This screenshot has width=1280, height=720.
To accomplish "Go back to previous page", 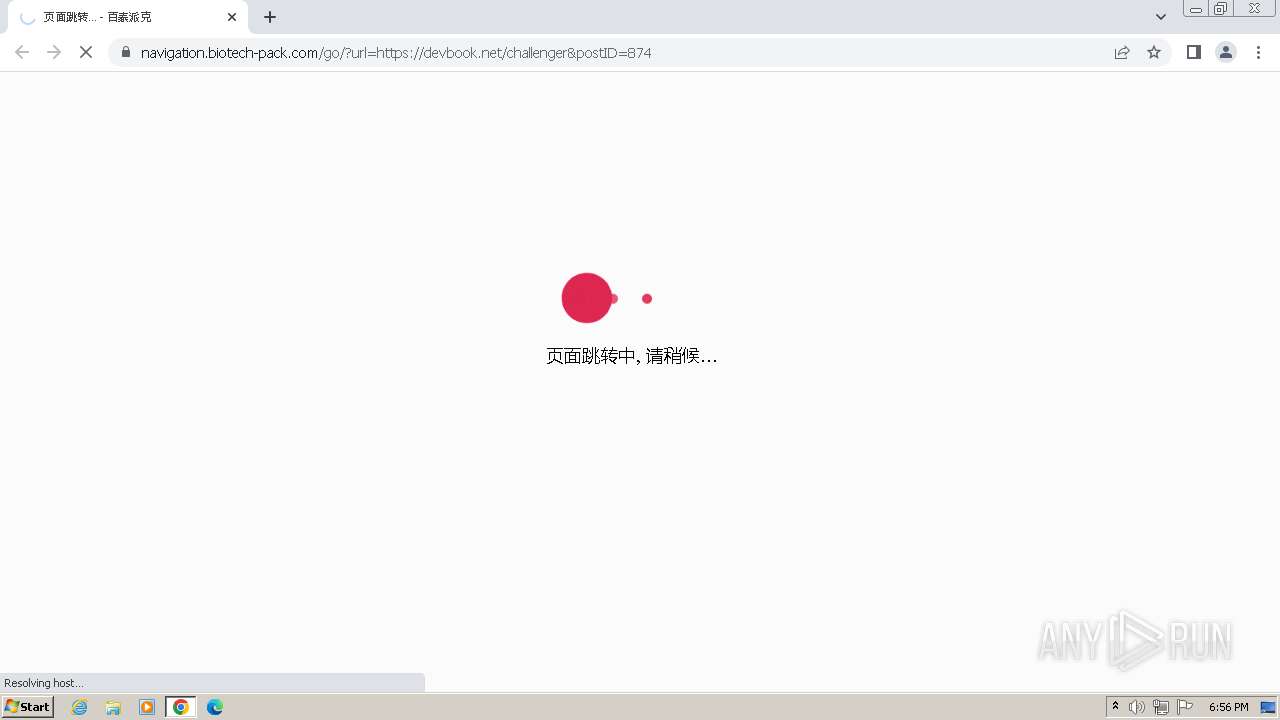I will click(22, 52).
